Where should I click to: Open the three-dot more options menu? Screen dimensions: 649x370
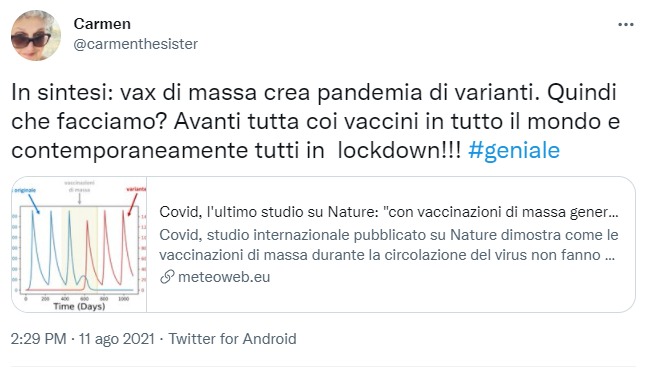[x=625, y=25]
